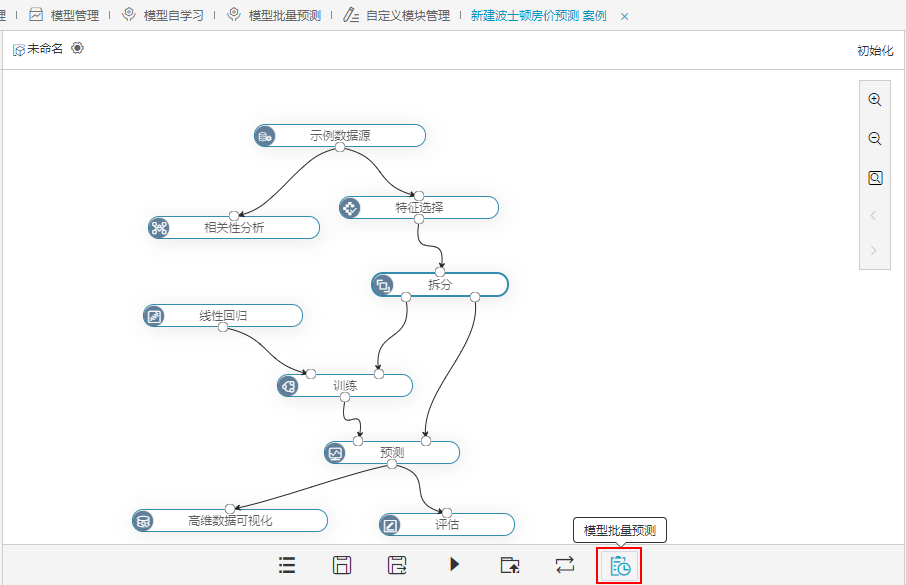The width and height of the screenshot is (906, 585).
Task: Select the 特征选择 node
Action: (x=419, y=208)
